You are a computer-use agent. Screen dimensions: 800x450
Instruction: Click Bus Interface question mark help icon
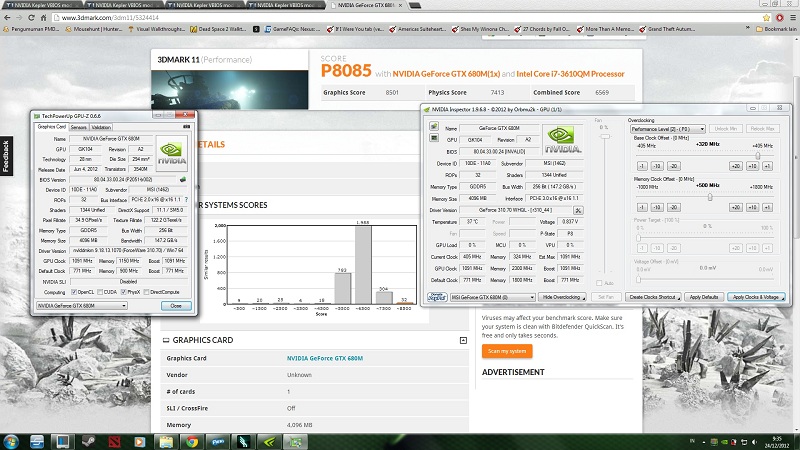coord(186,200)
